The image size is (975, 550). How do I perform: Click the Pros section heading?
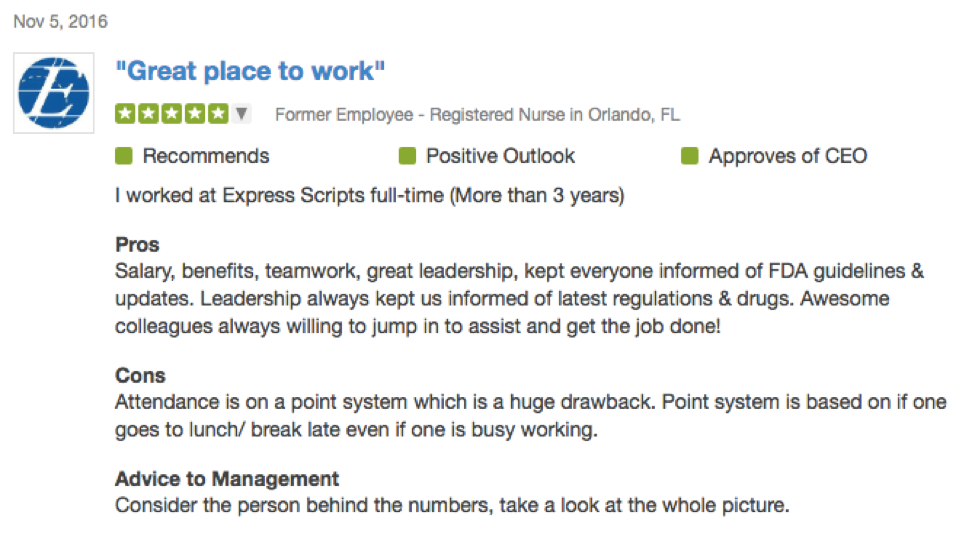pos(137,245)
